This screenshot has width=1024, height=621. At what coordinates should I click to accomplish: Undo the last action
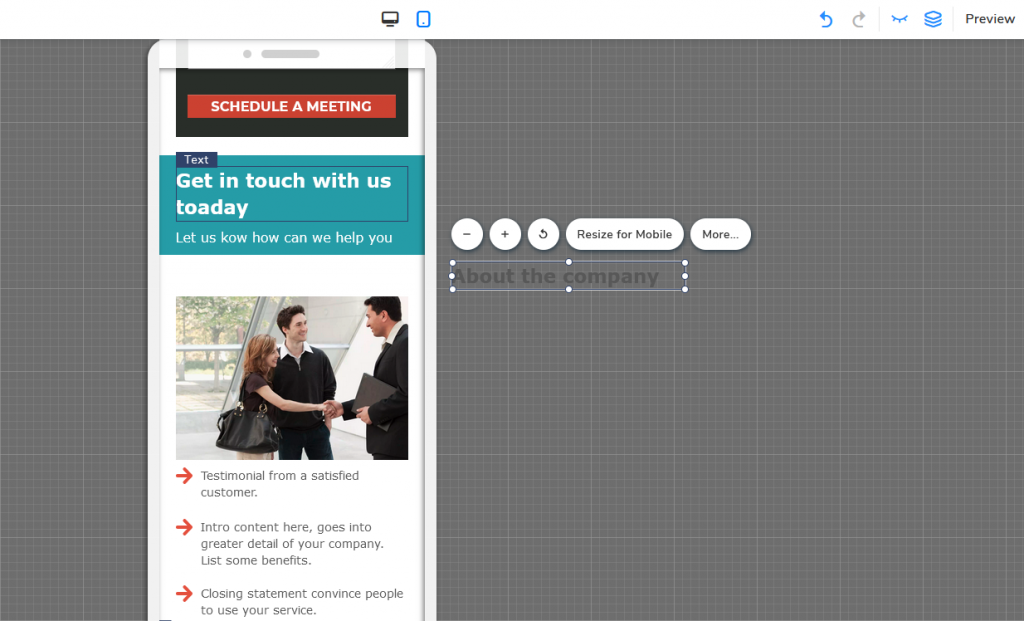(x=826, y=20)
